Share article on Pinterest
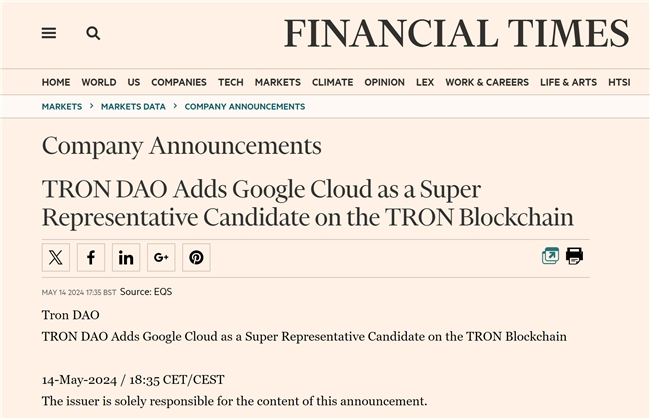Image resolution: width=650 pixels, height=419 pixels. (x=196, y=257)
